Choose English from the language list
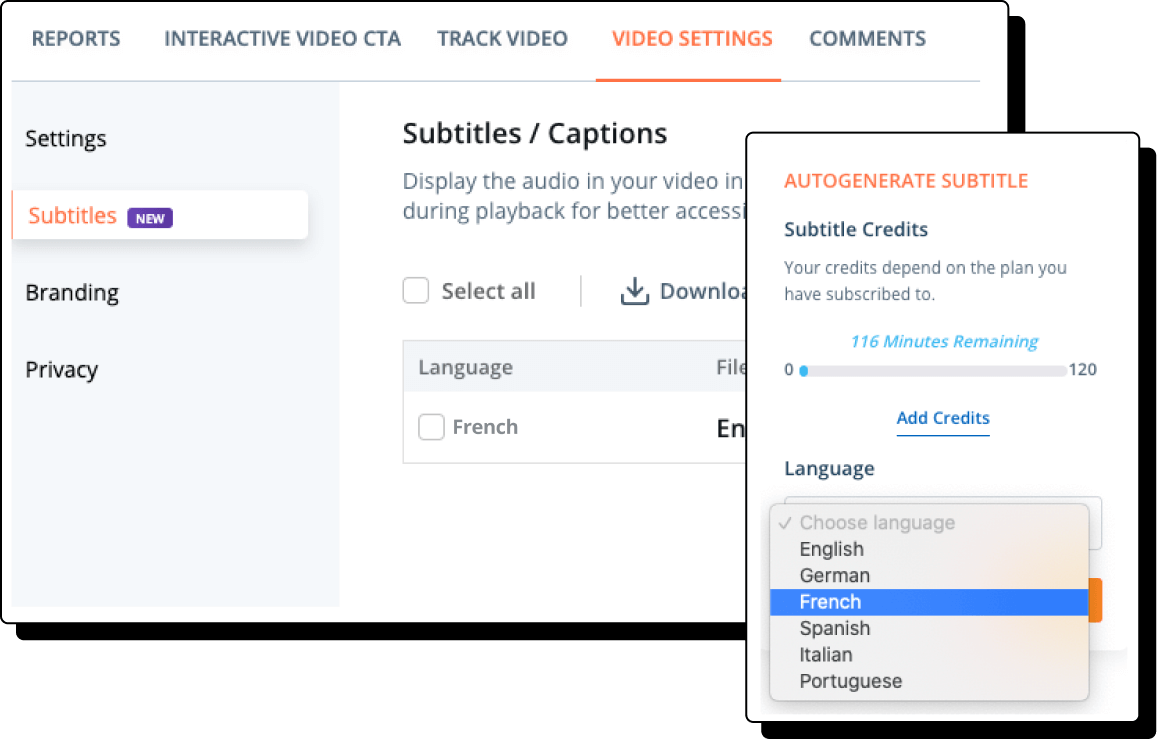The width and height of the screenshot is (1157, 739). tap(831, 549)
